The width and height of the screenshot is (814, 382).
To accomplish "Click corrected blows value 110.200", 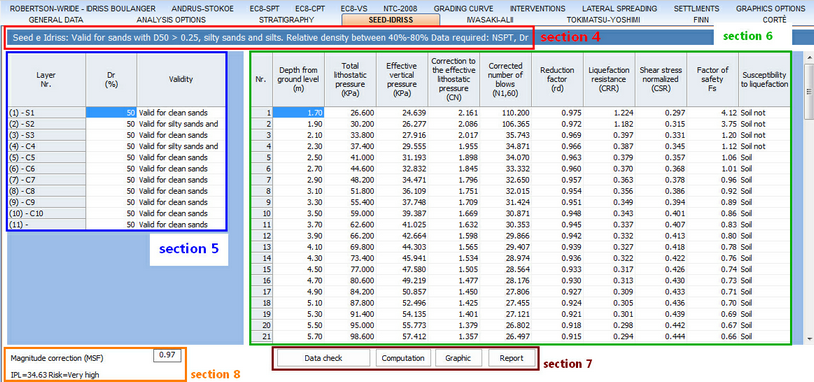I will pyautogui.click(x=506, y=113).
